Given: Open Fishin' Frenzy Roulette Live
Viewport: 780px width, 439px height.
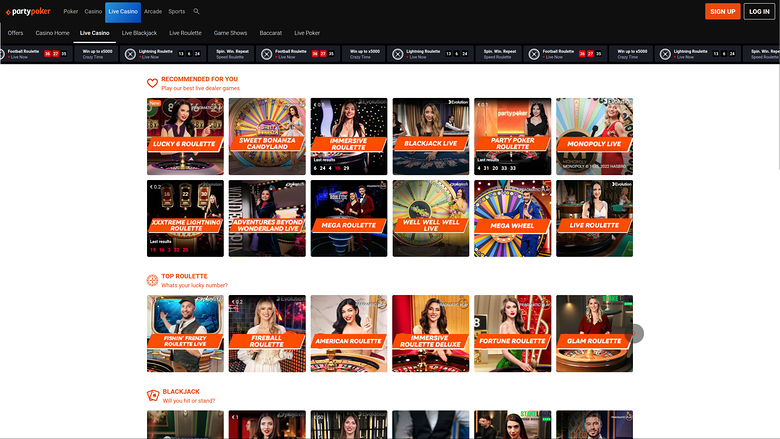Looking at the screenshot, I should coord(185,334).
